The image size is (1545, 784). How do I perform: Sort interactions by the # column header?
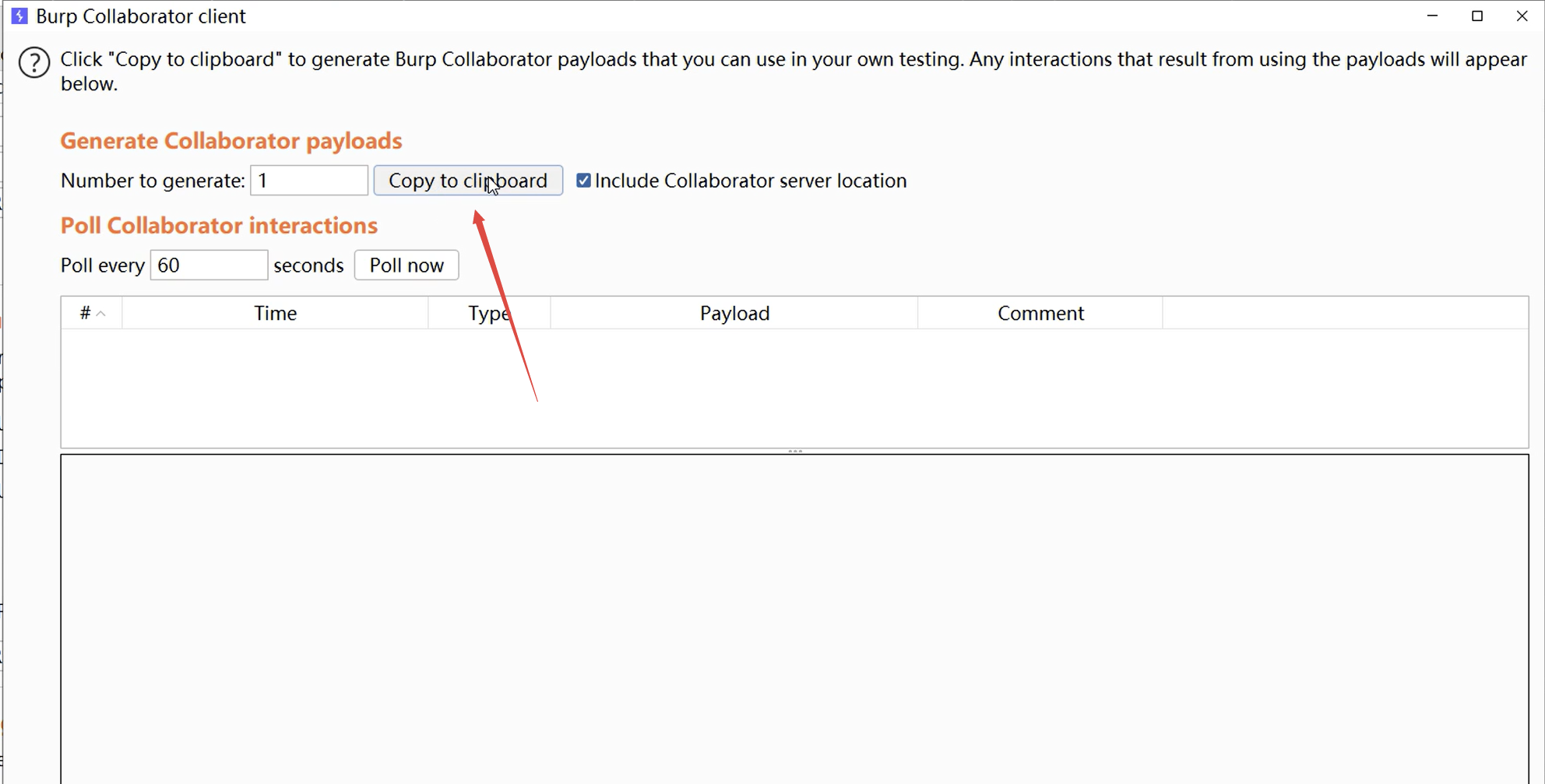[x=92, y=313]
